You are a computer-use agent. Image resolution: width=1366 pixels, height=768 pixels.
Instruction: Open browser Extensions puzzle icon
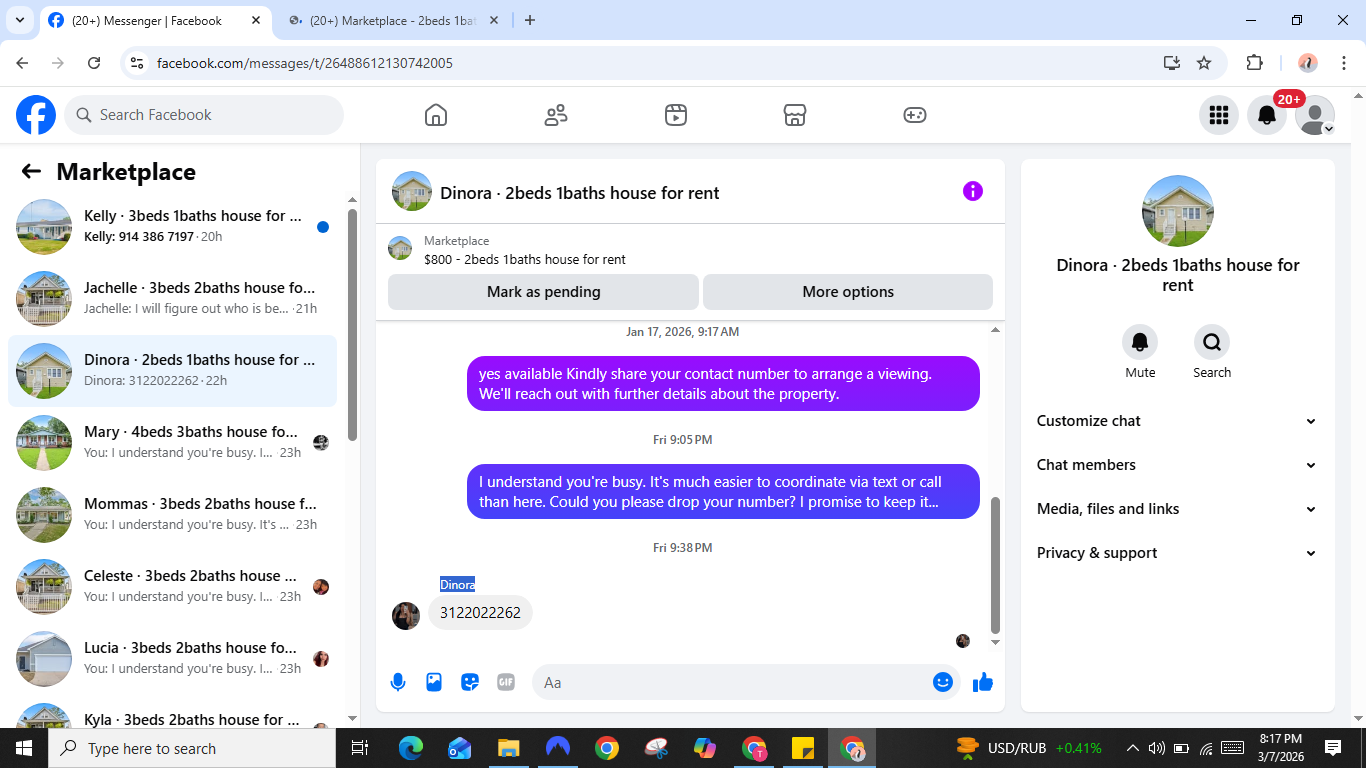pyautogui.click(x=1254, y=63)
